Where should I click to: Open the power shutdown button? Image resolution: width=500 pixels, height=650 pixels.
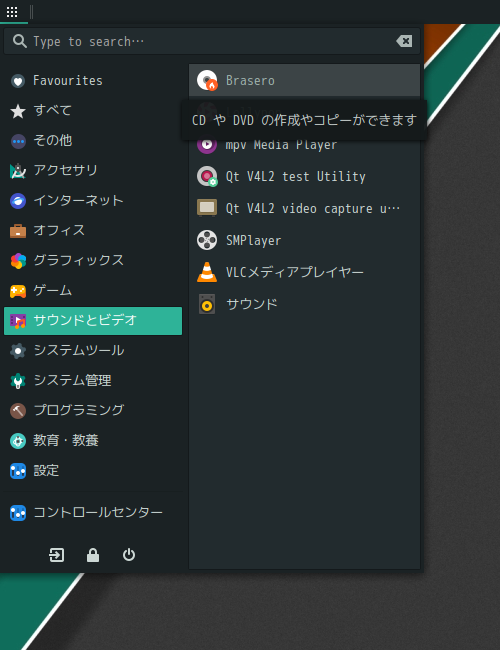(129, 555)
